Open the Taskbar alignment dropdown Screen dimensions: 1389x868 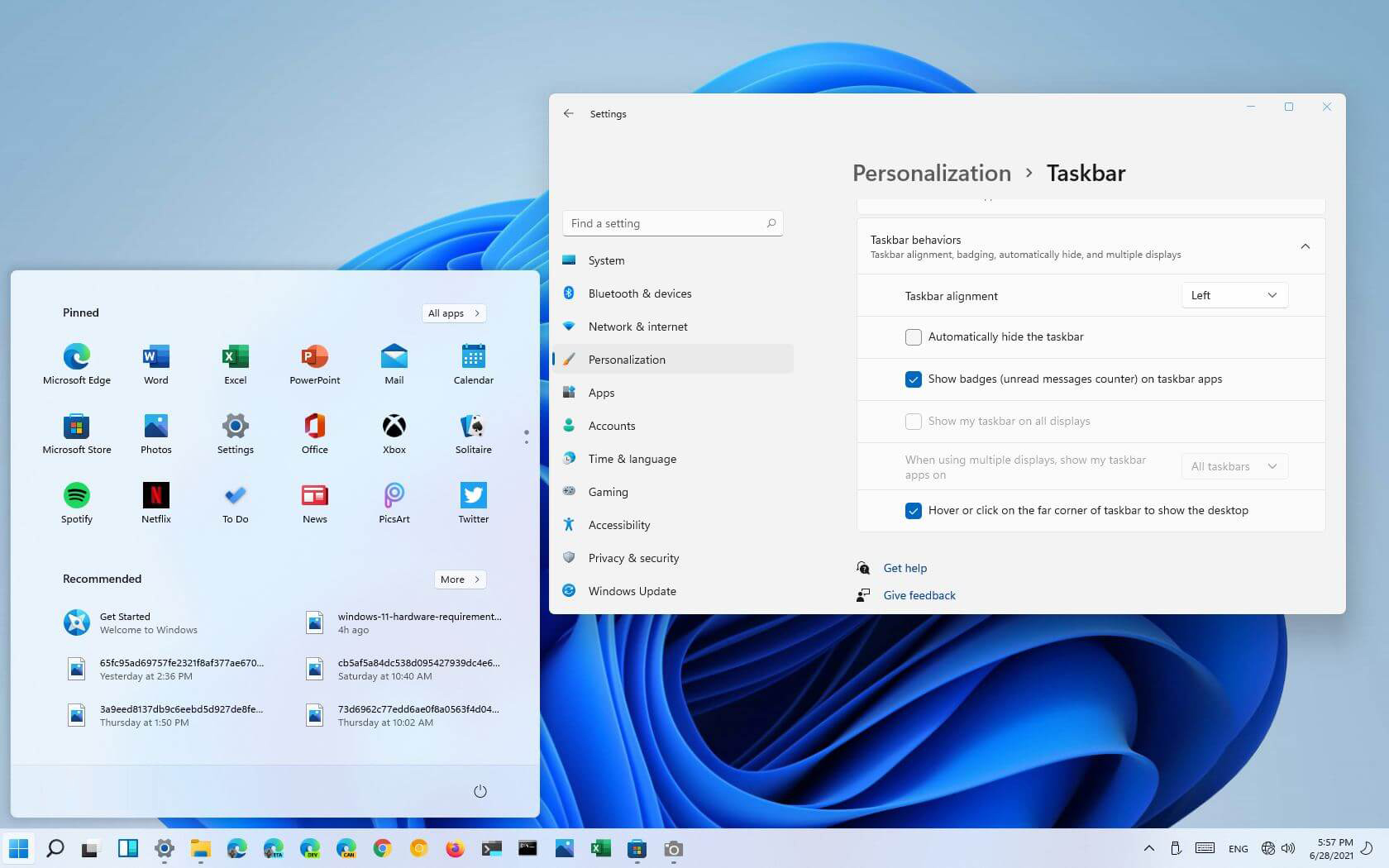tap(1234, 296)
